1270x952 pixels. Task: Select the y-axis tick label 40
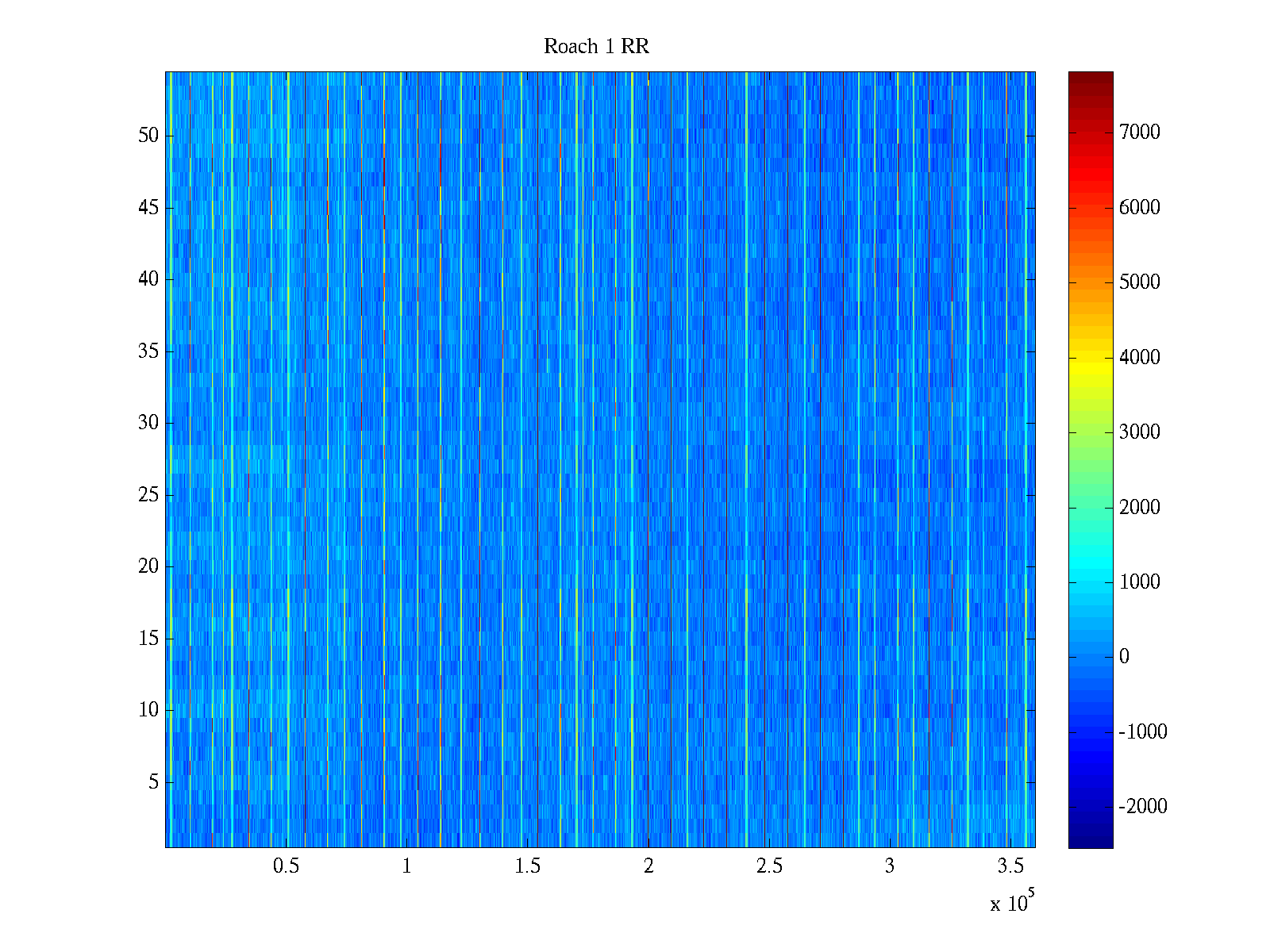point(148,279)
